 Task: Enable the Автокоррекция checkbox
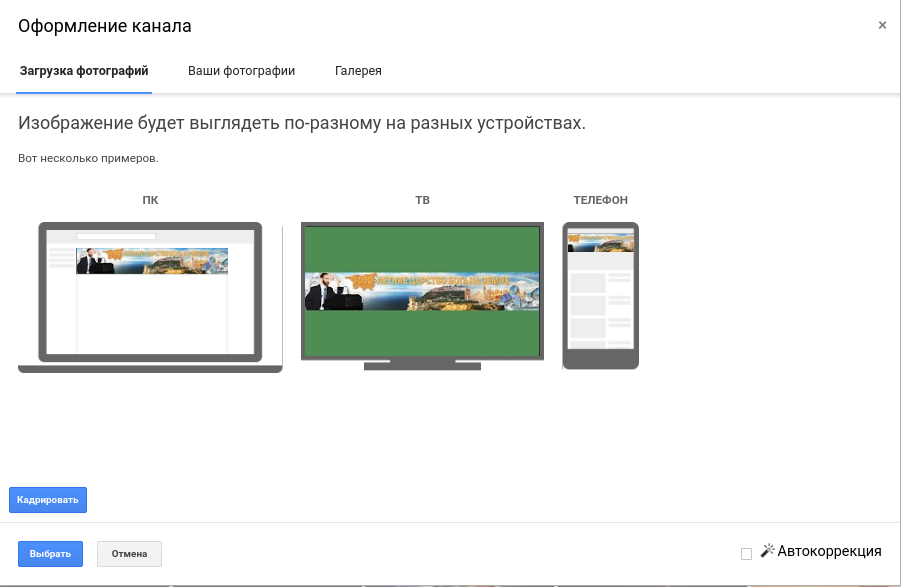click(746, 554)
